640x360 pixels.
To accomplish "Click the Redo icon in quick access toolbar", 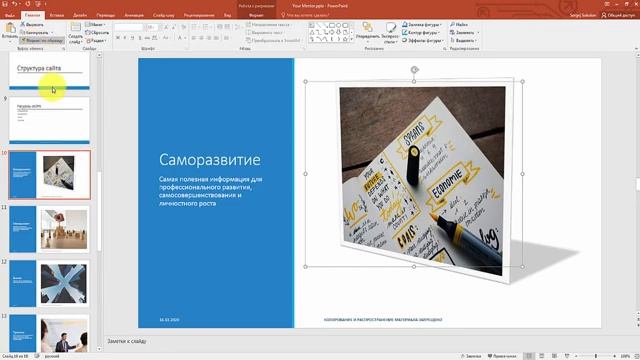I will pos(28,4).
